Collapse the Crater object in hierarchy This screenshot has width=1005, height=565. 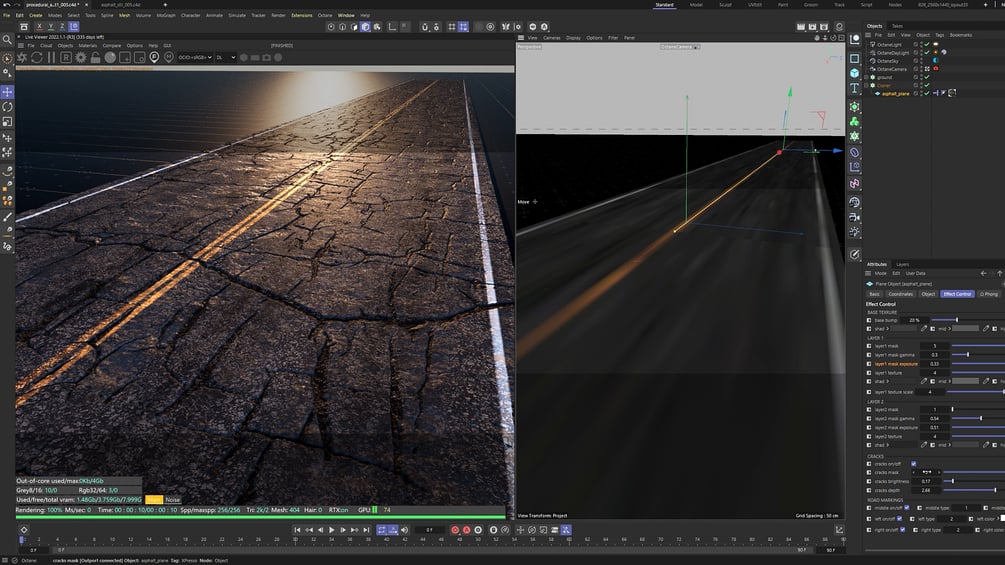click(x=868, y=85)
